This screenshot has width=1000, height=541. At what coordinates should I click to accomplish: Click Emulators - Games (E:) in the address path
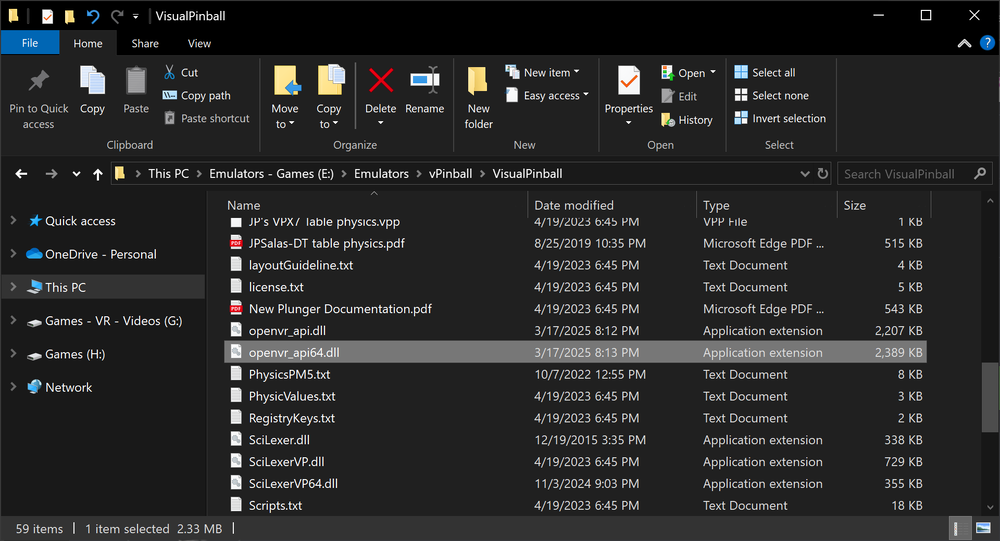pos(271,174)
